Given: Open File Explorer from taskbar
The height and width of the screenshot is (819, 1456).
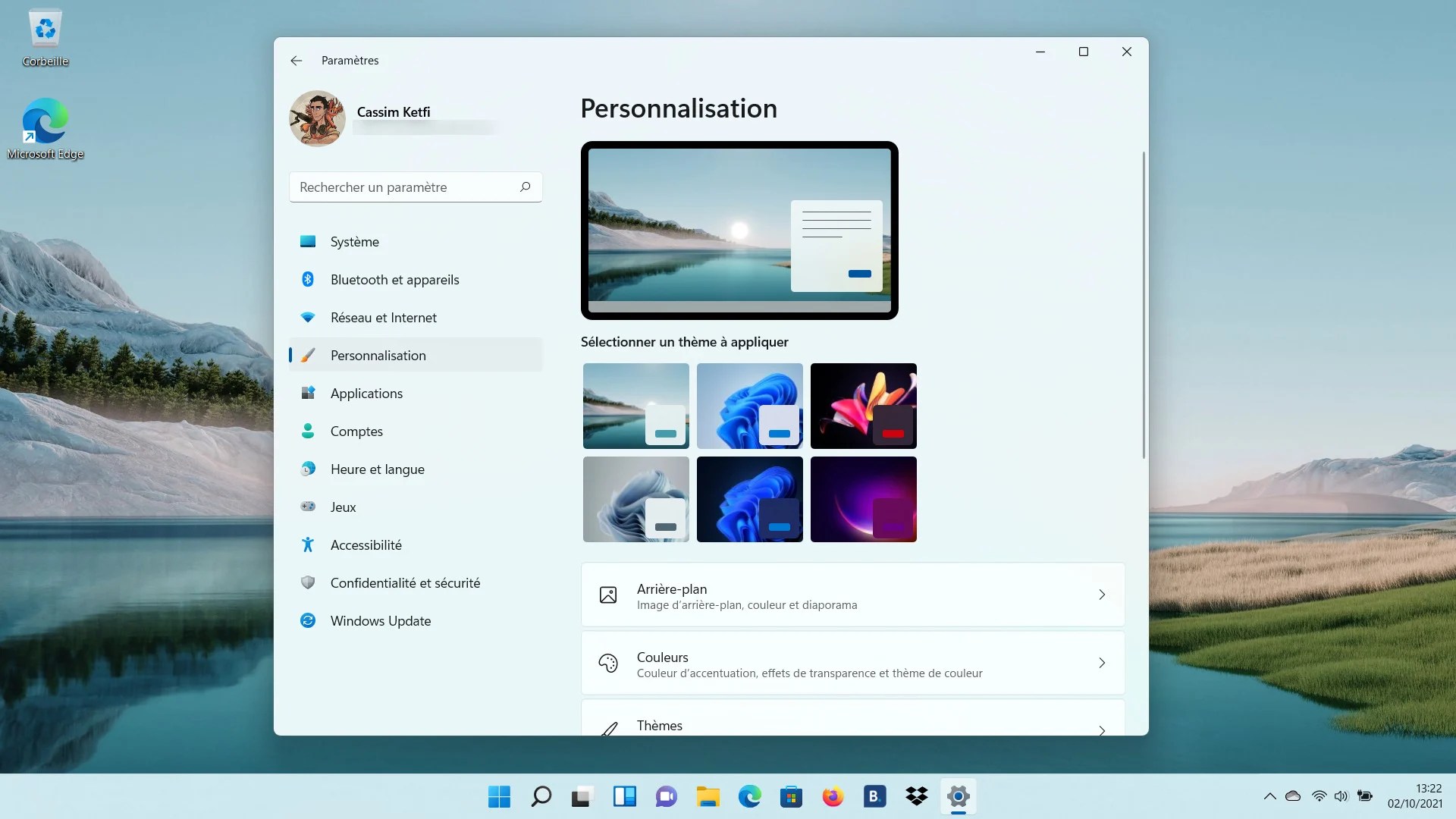Looking at the screenshot, I should click(708, 797).
